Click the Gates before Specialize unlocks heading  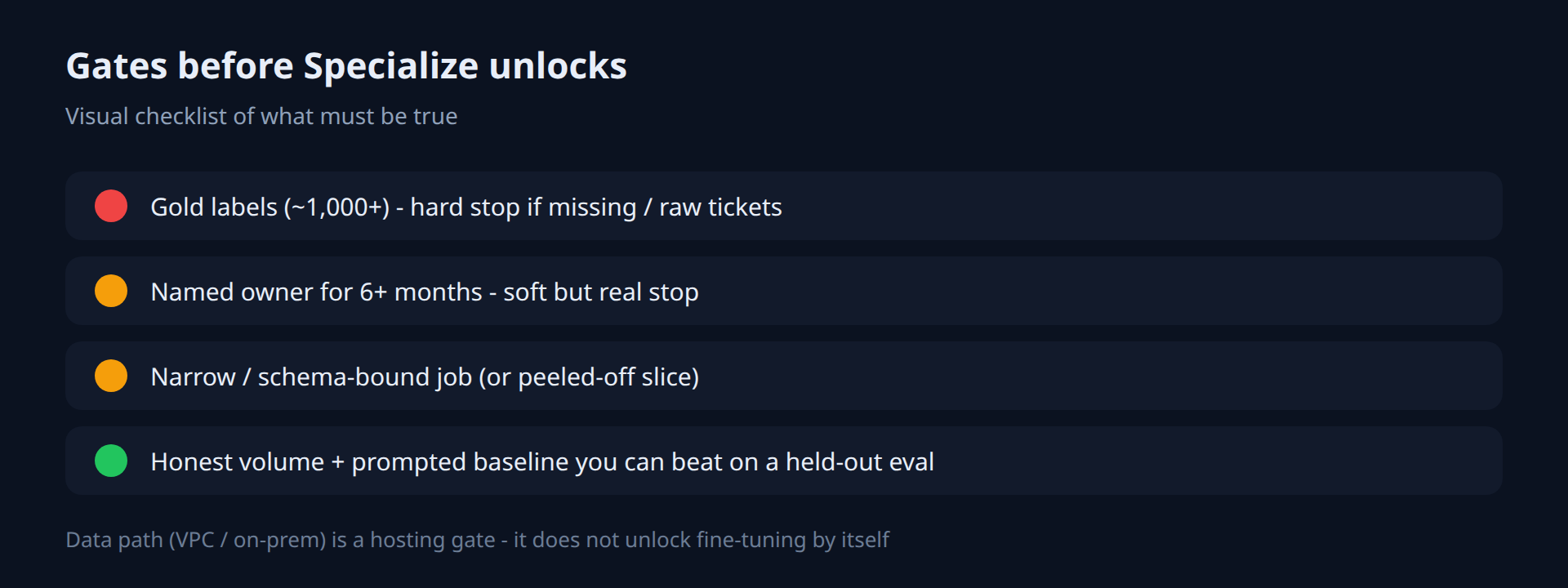(346, 65)
